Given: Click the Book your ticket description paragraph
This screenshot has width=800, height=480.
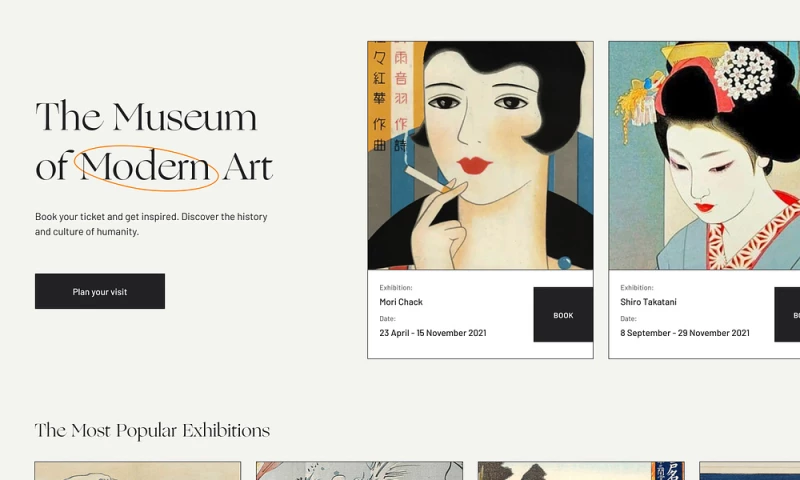Looking at the screenshot, I should 152,224.
